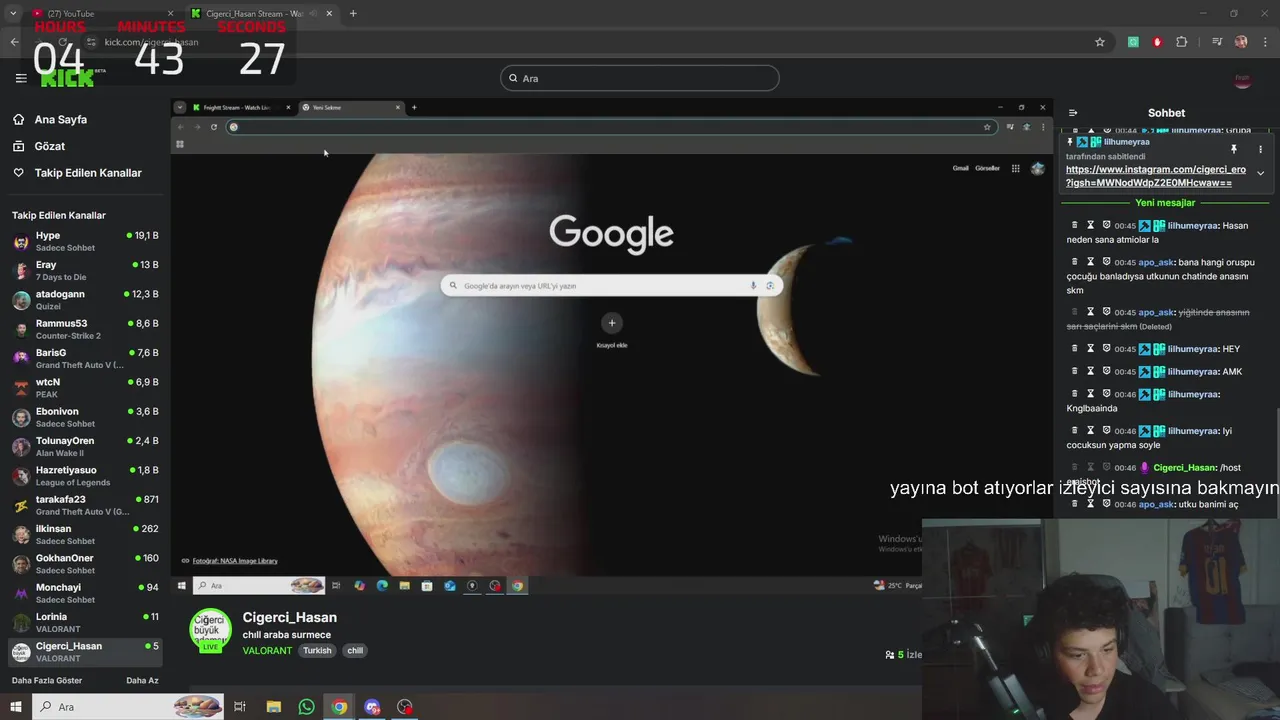Close the Cigerci_Hasan Stream tab
Screen dimensions: 1280x720
(x=329, y=14)
